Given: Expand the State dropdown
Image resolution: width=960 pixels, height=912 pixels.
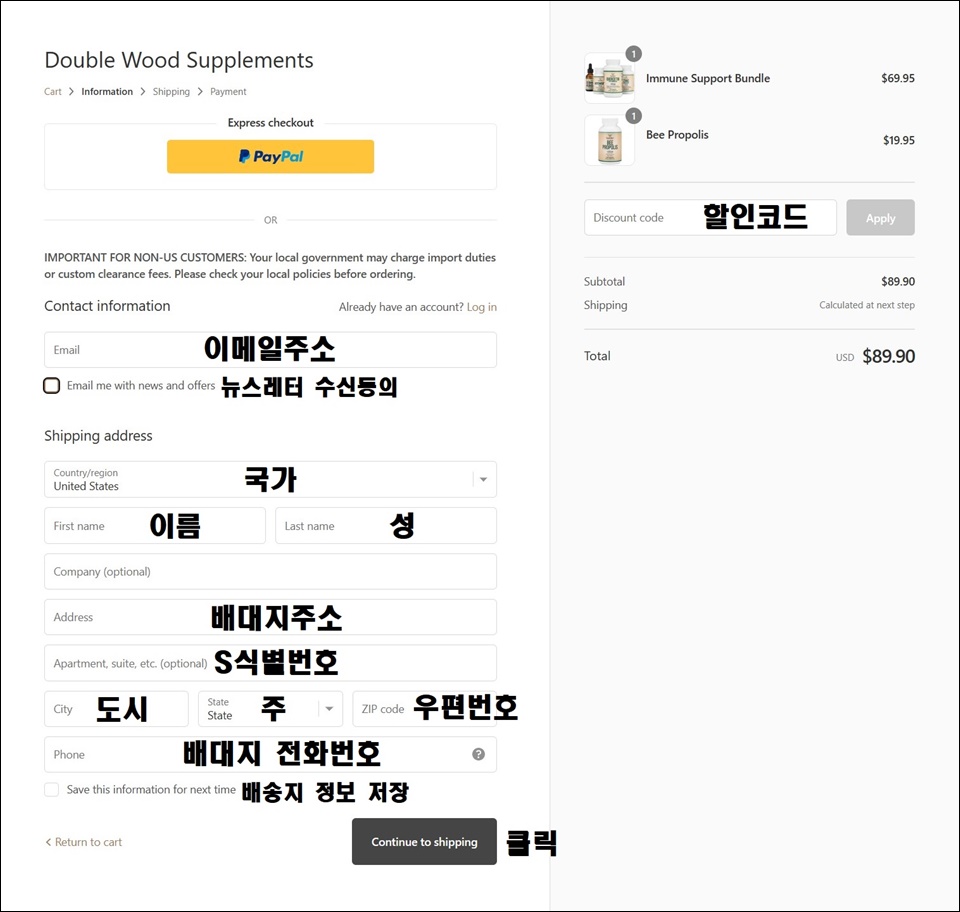Looking at the screenshot, I should click(270, 709).
